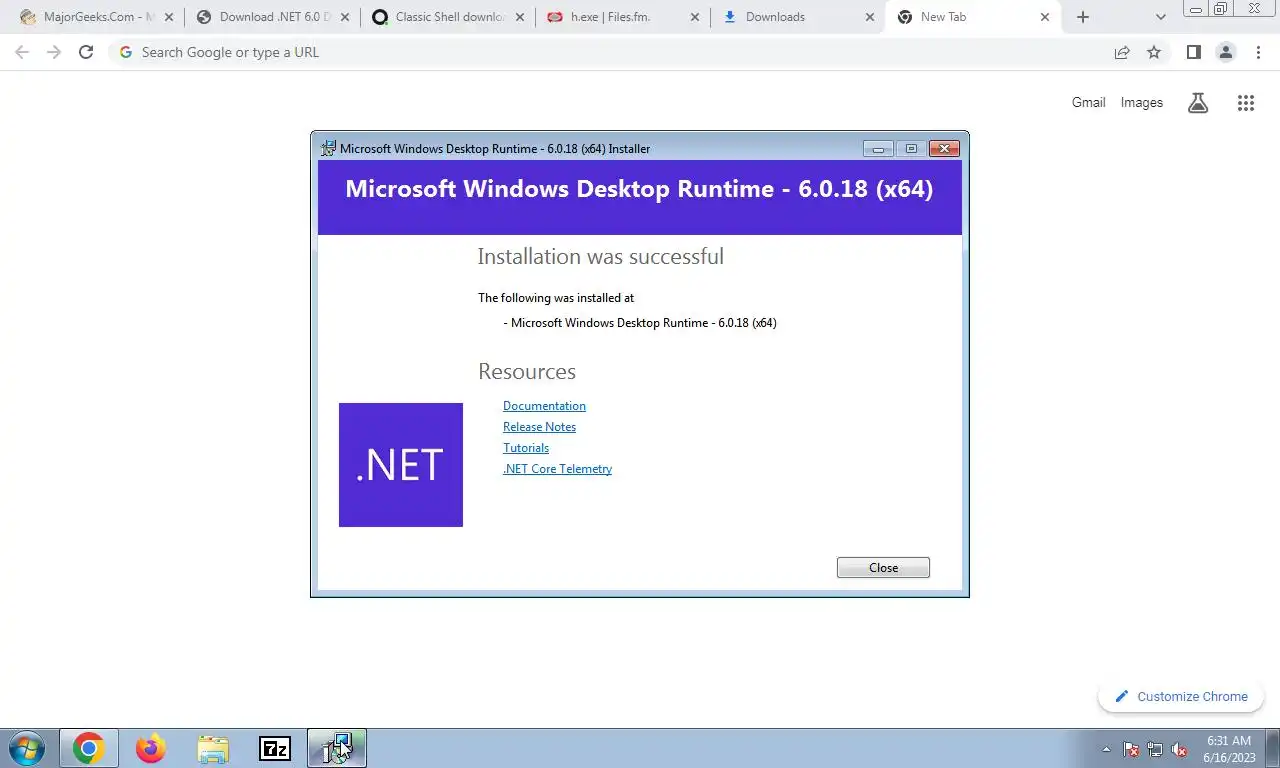This screenshot has height=768, width=1280.
Task: Open the Documentation link
Action: 544,406
